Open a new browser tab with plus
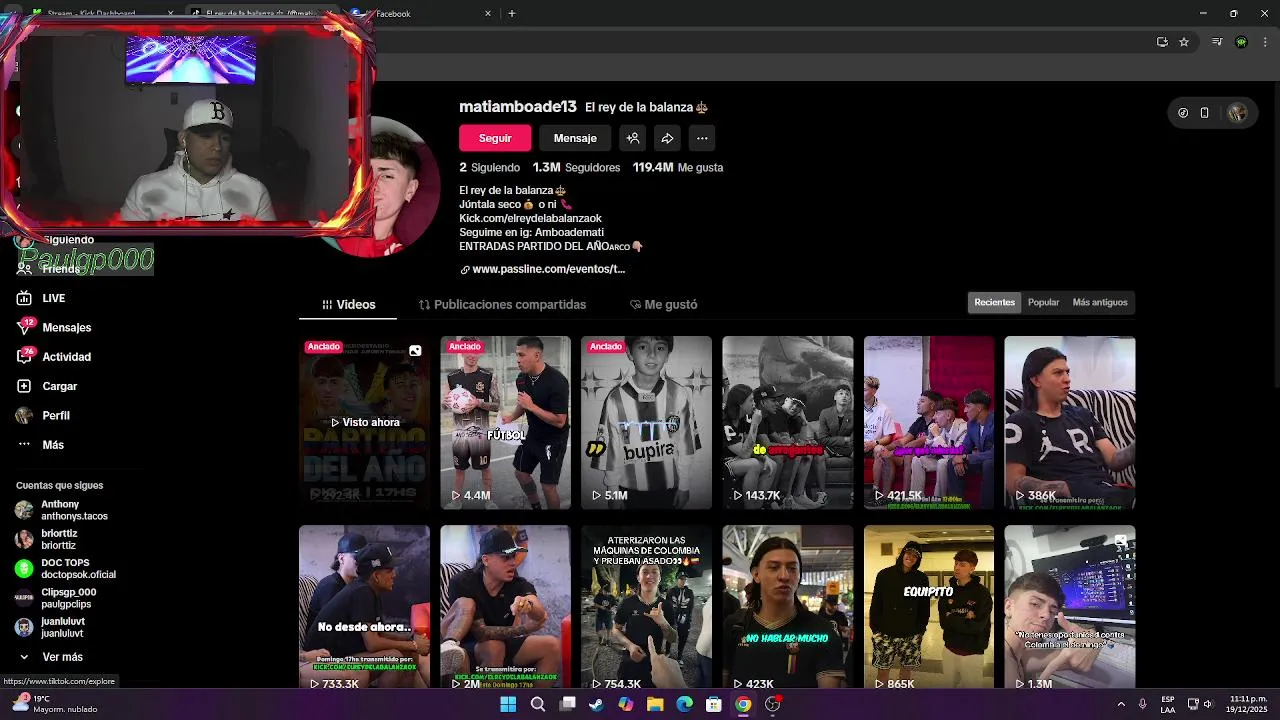 coord(511,13)
